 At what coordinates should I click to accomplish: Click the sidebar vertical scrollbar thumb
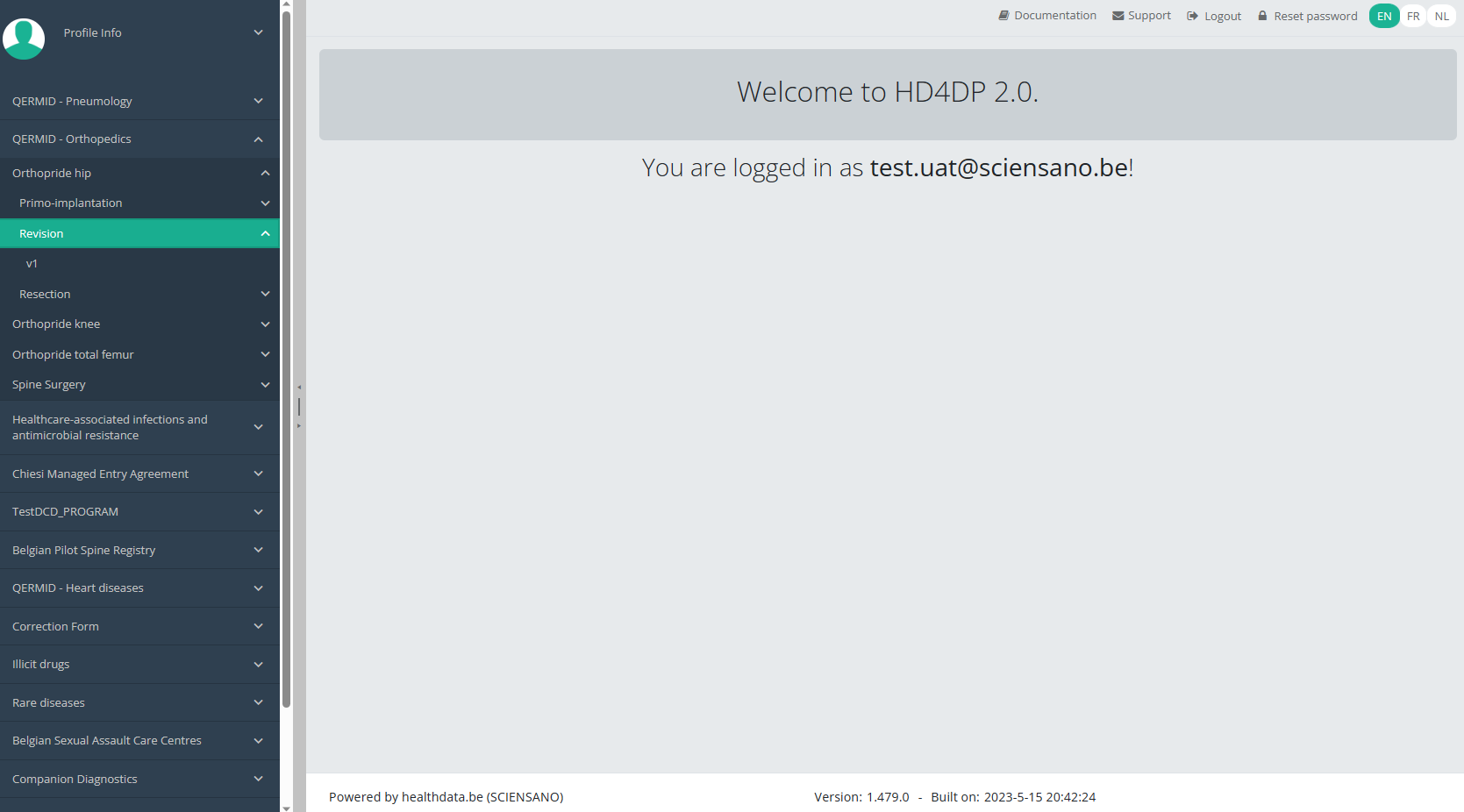click(x=286, y=351)
